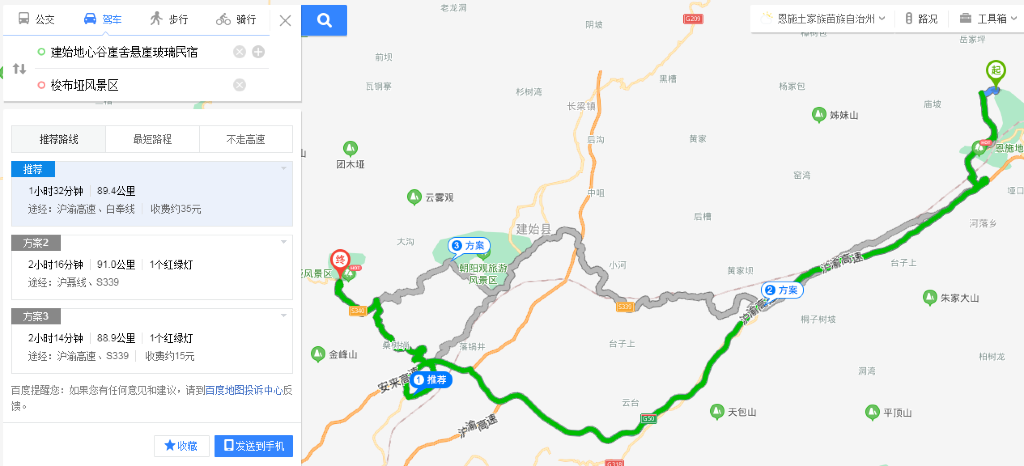The width and height of the screenshot is (1024, 466).
Task: Click the 3 方案 route label on map
Action: pyautogui.click(x=469, y=246)
